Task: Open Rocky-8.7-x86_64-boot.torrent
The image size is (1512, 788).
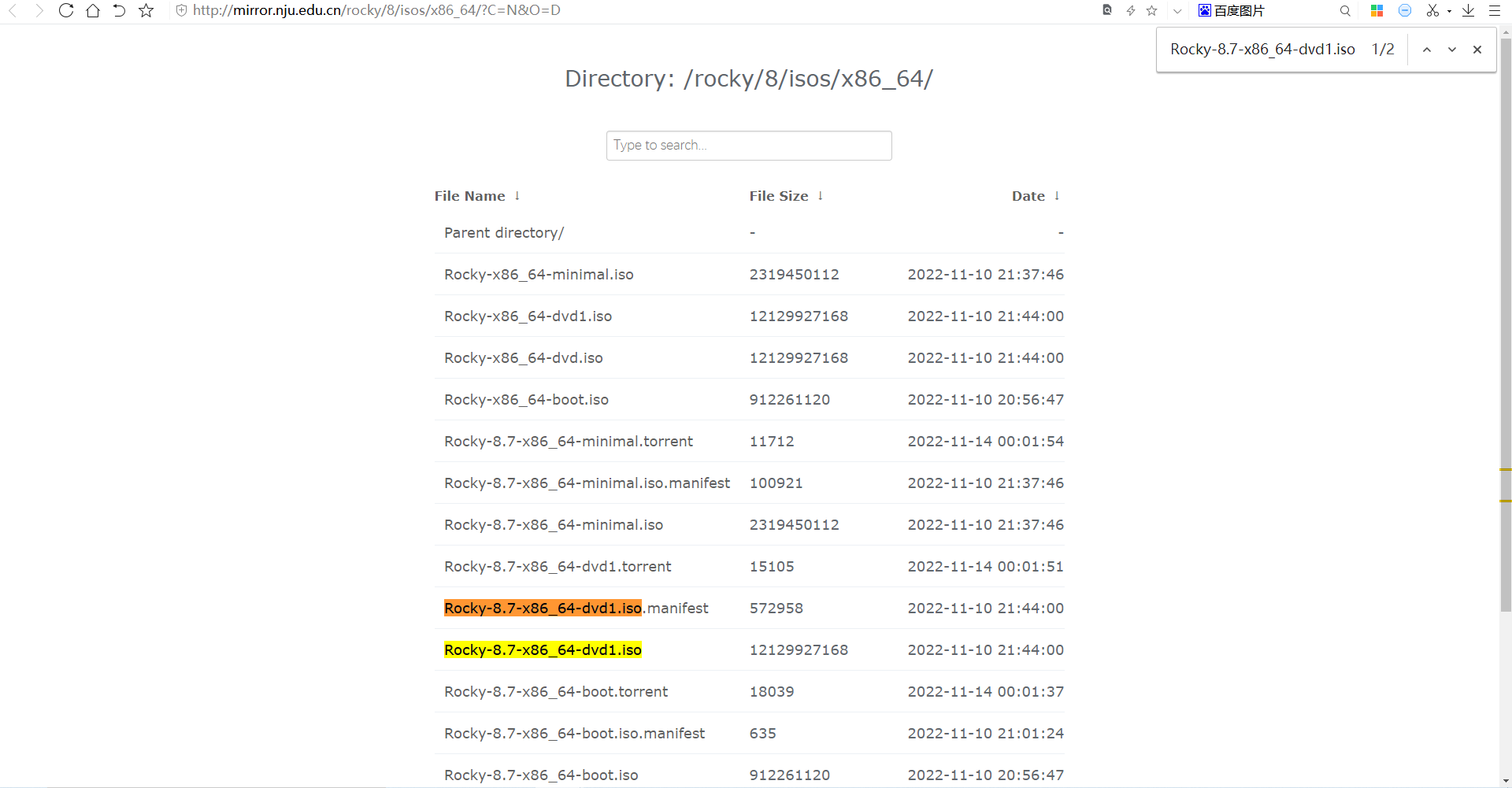Action: tap(556, 692)
